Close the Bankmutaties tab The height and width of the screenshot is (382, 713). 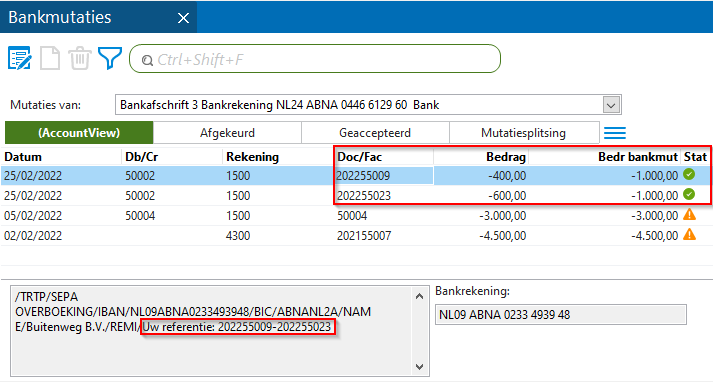tap(183, 18)
